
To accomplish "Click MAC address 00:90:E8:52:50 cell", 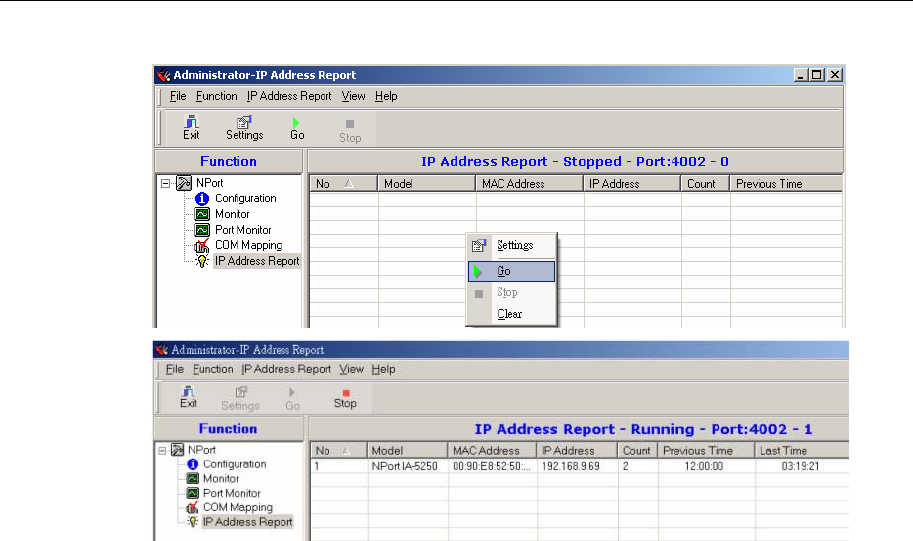I will tap(493, 466).
